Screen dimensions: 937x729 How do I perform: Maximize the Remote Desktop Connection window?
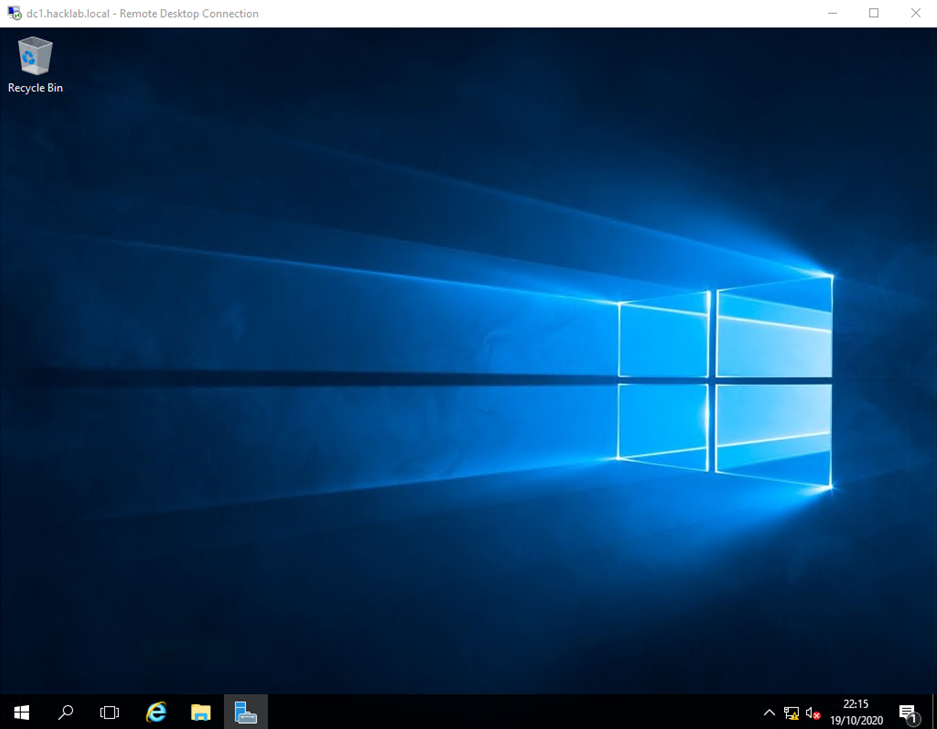tap(874, 13)
